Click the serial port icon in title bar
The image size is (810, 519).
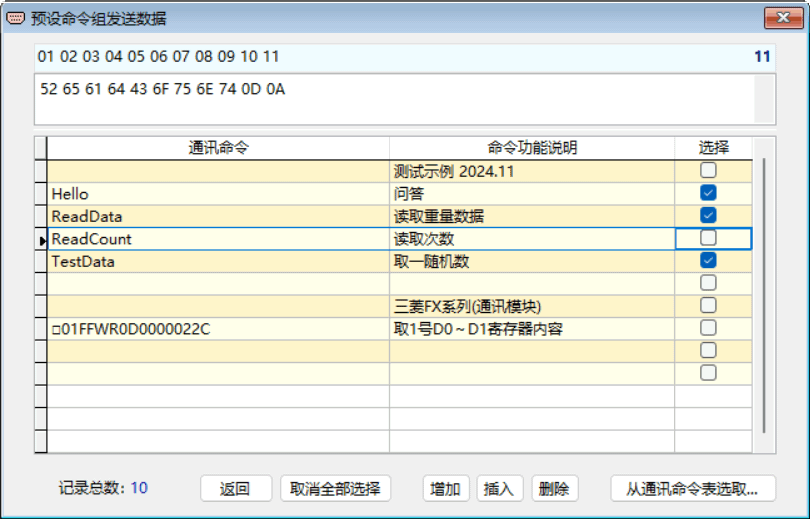point(15,18)
